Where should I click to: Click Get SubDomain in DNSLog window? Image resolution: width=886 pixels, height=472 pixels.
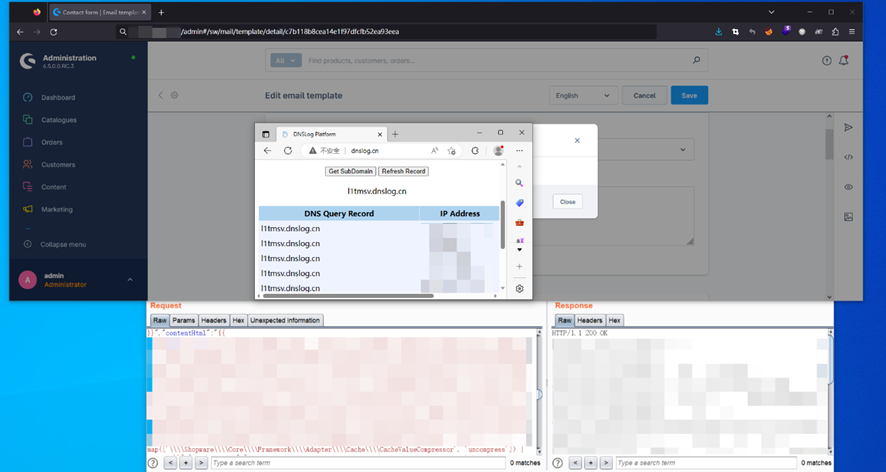pyautogui.click(x=350, y=171)
